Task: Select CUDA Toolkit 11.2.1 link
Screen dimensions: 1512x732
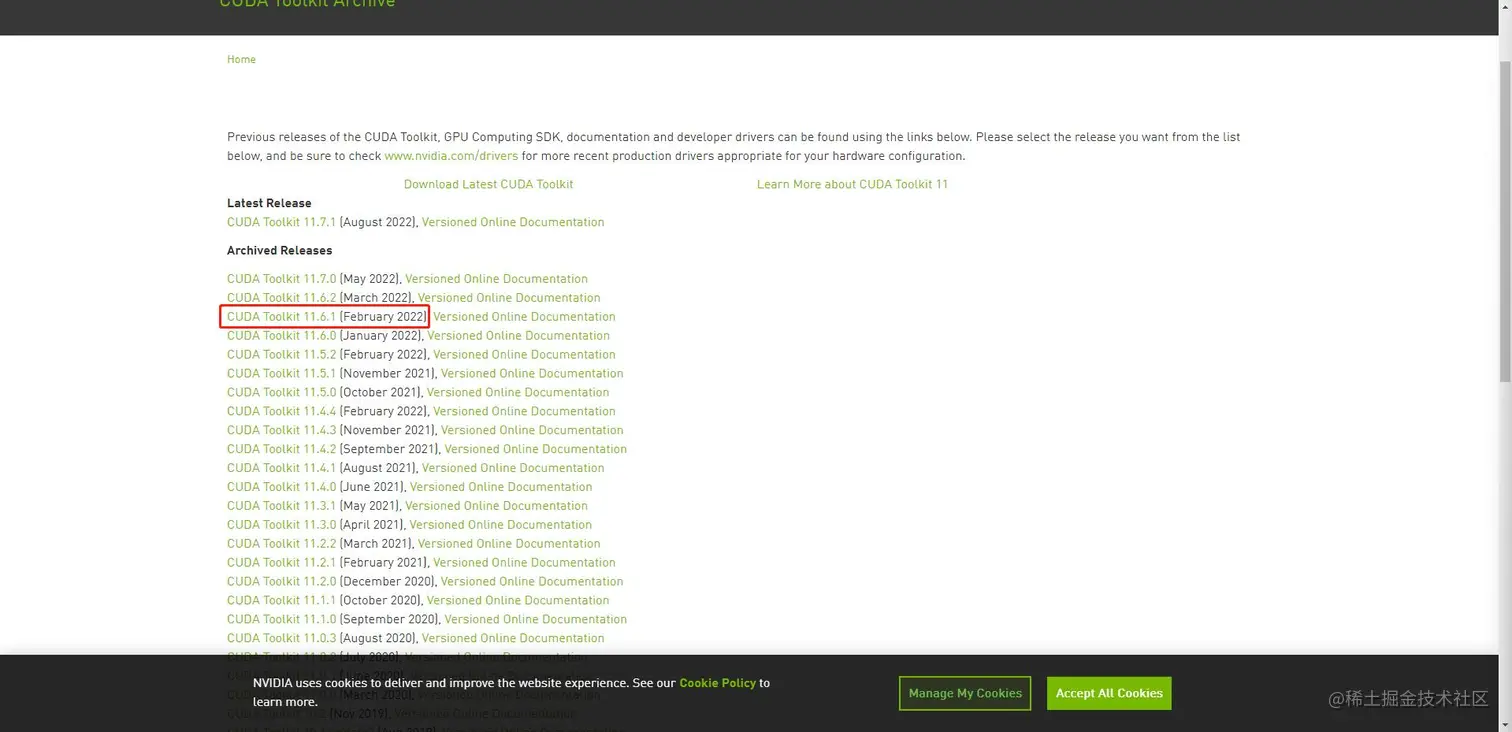Action: tap(281, 563)
